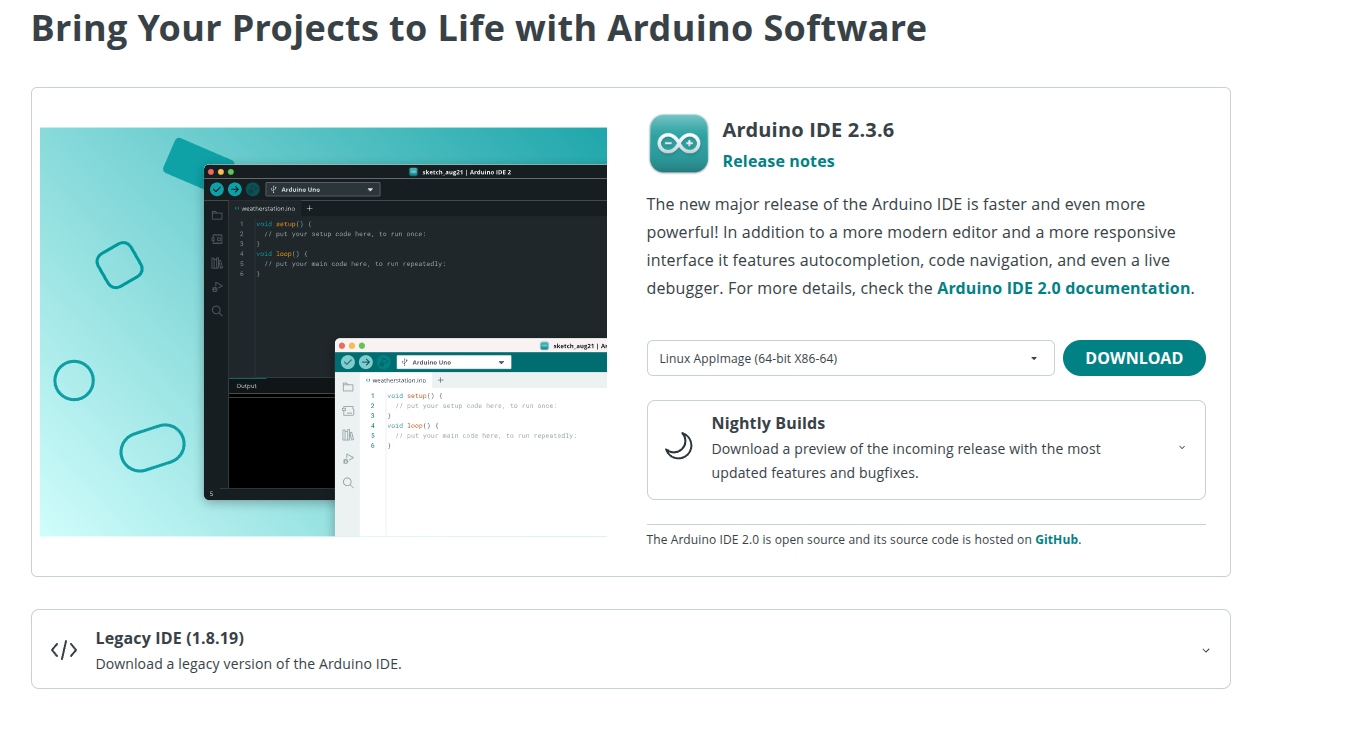The height and width of the screenshot is (743, 1364).
Task: Open the Linux AppImage platform dropdown
Action: (850, 358)
